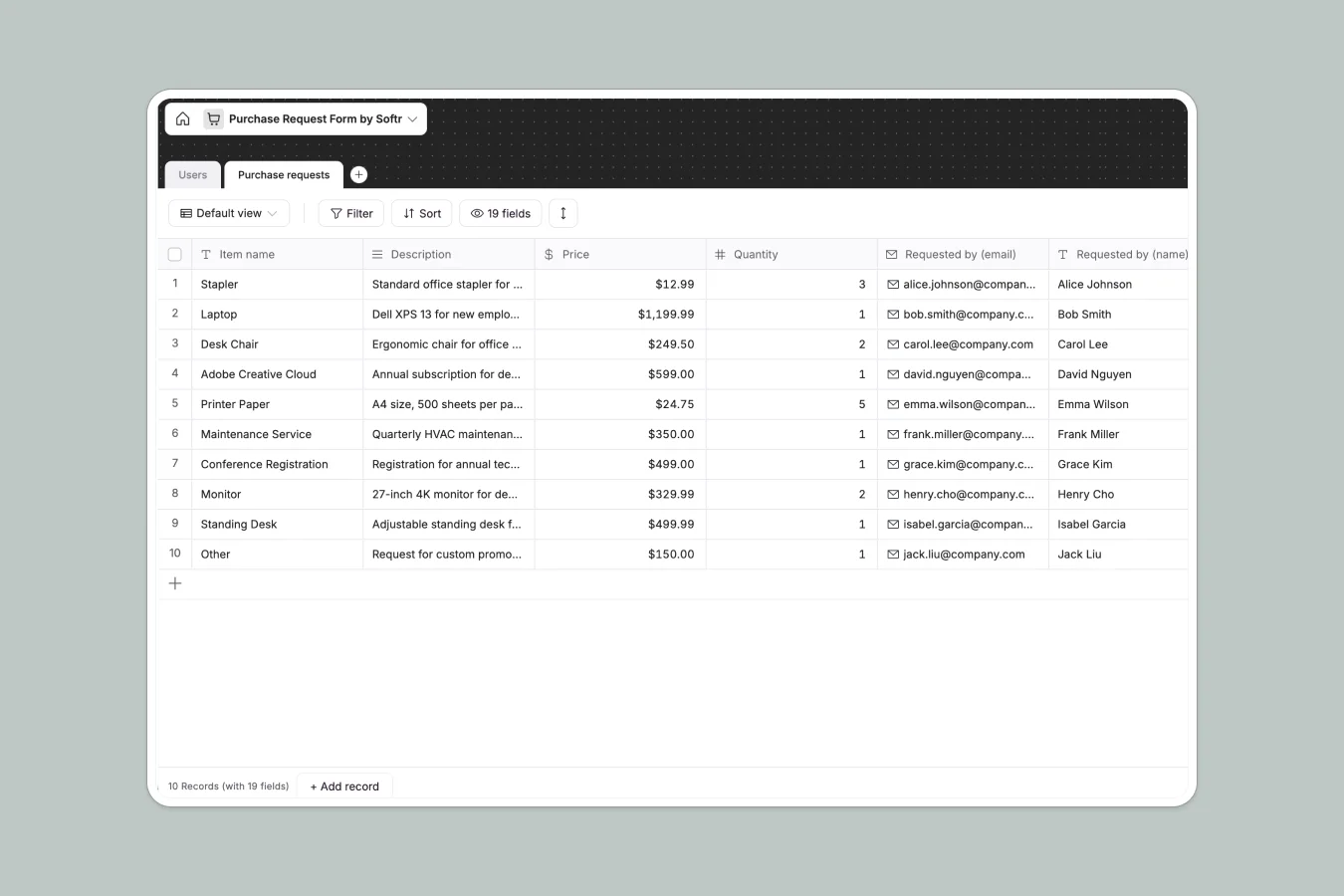Click the row height adjustment icon

[x=562, y=213]
